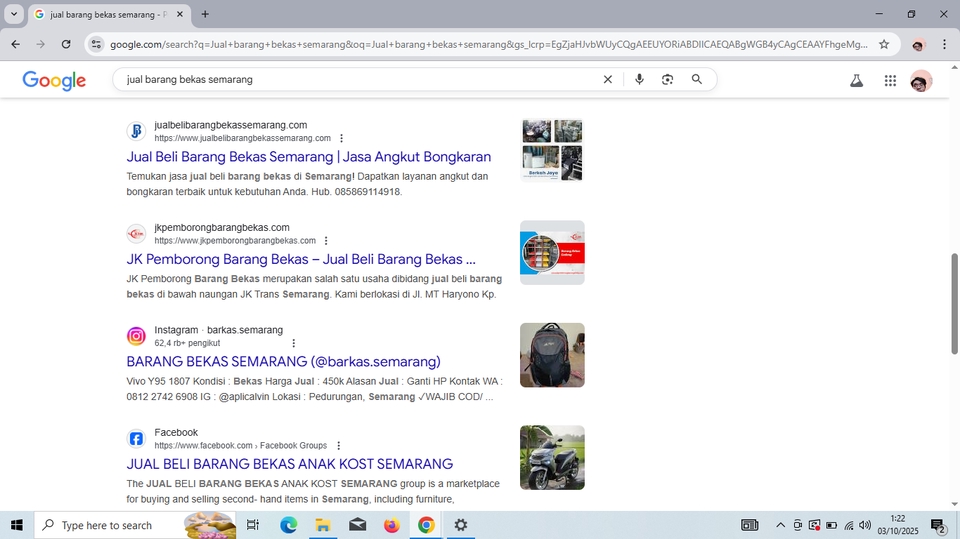Open JK Pemborong result thumbnail image
Image resolution: width=960 pixels, height=539 pixels.
pyautogui.click(x=552, y=252)
